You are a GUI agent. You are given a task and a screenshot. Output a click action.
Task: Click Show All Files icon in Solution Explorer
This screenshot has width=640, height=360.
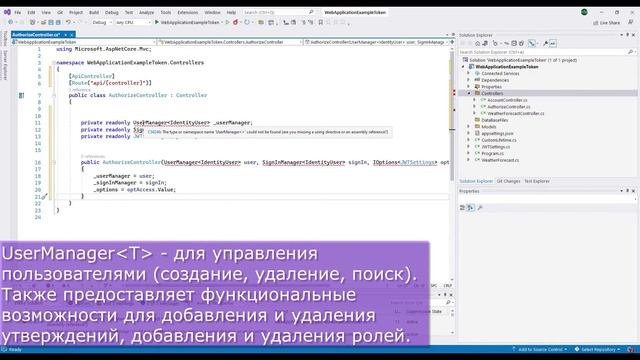point(521,43)
